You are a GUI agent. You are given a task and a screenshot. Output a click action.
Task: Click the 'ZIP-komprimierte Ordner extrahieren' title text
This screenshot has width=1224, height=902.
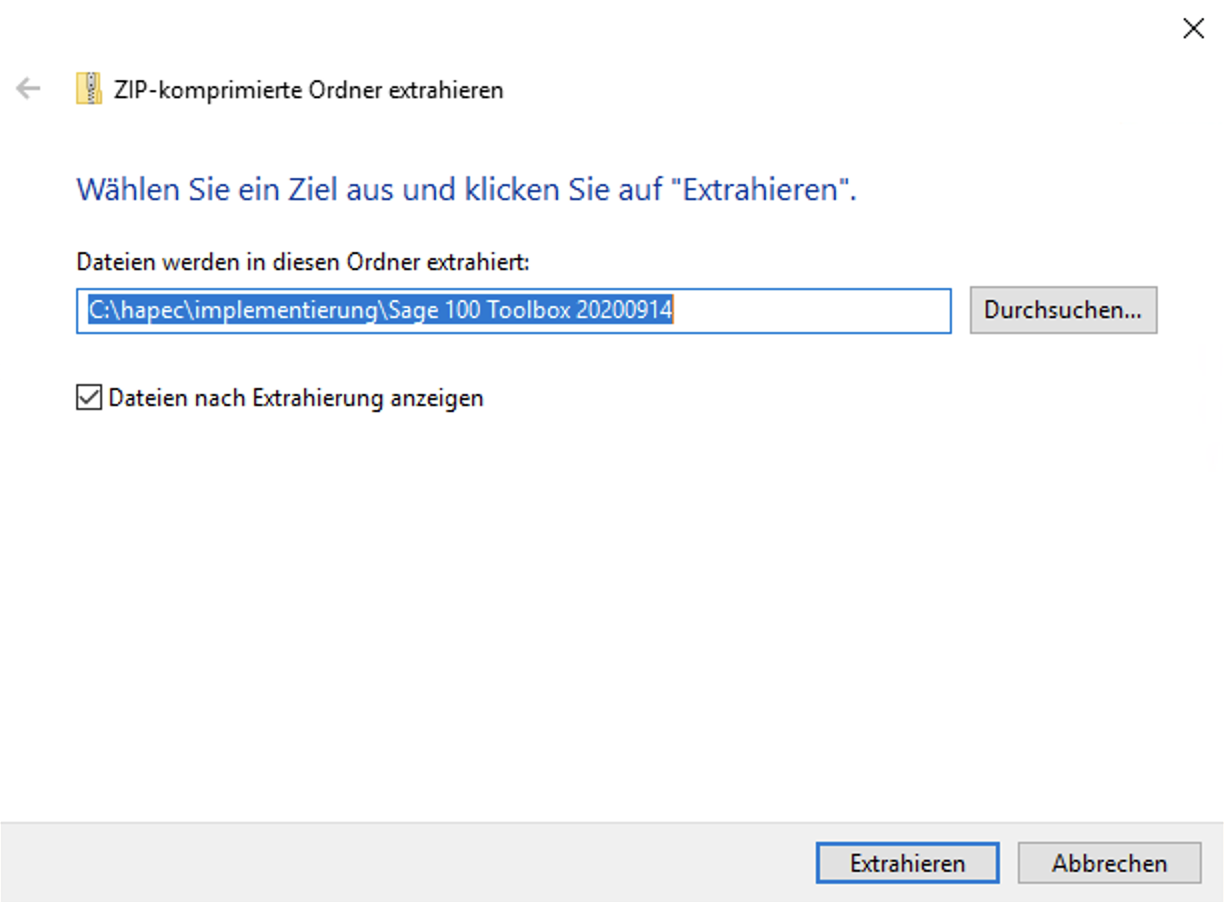tap(309, 90)
